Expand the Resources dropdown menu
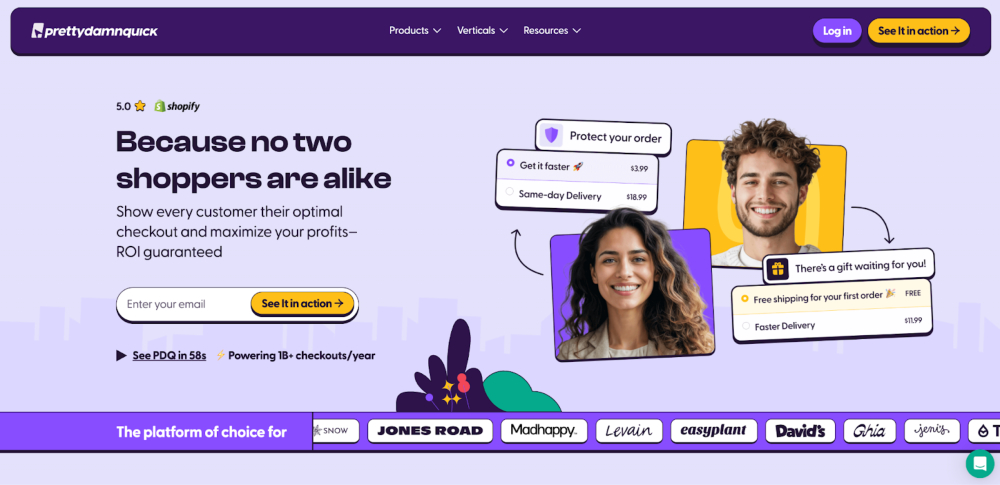 pos(552,31)
